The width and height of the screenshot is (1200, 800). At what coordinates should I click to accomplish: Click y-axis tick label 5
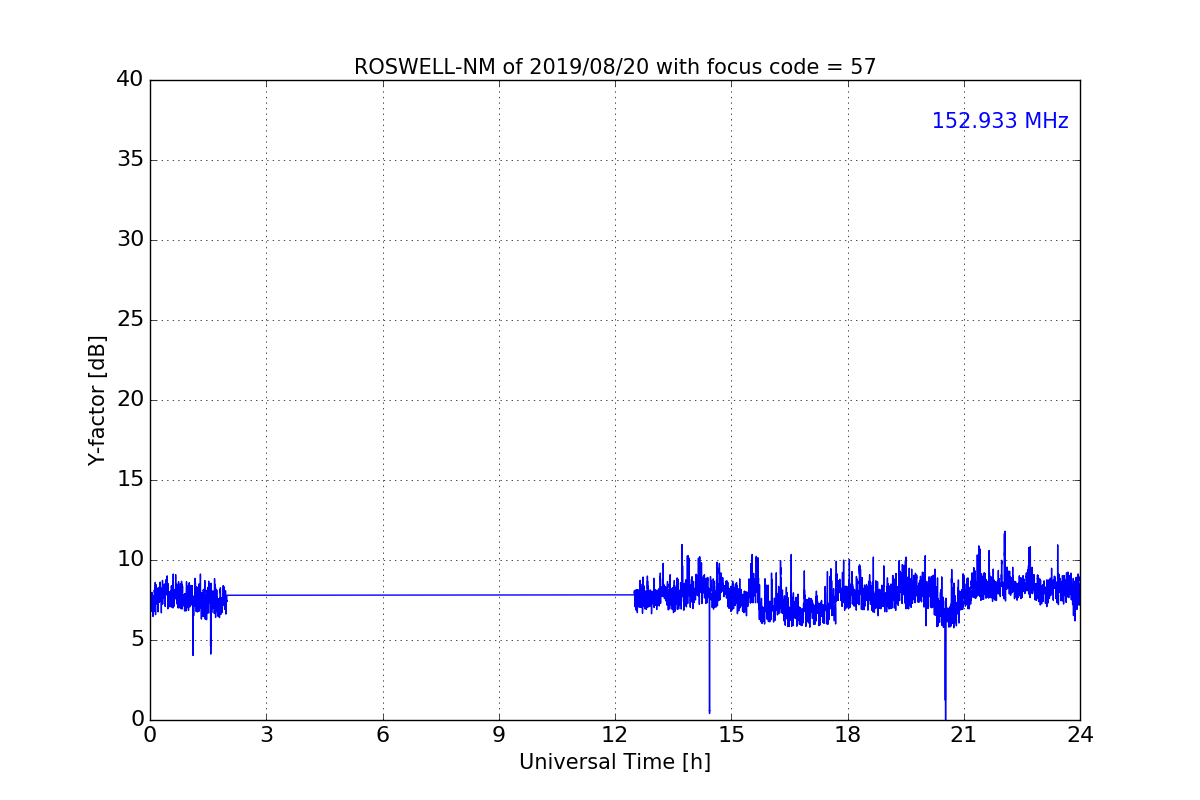click(137, 640)
